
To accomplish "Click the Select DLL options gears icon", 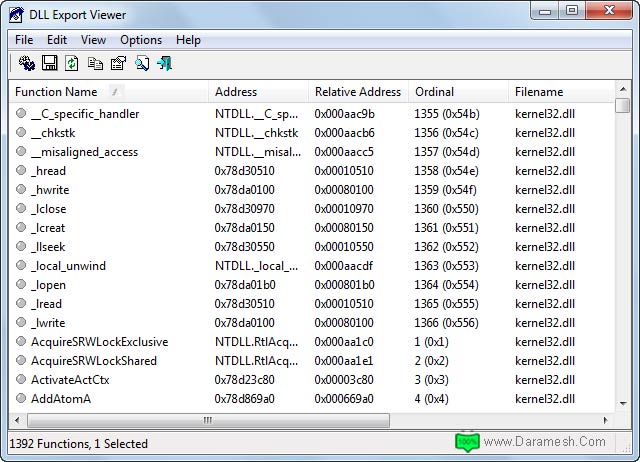I will 27,64.
